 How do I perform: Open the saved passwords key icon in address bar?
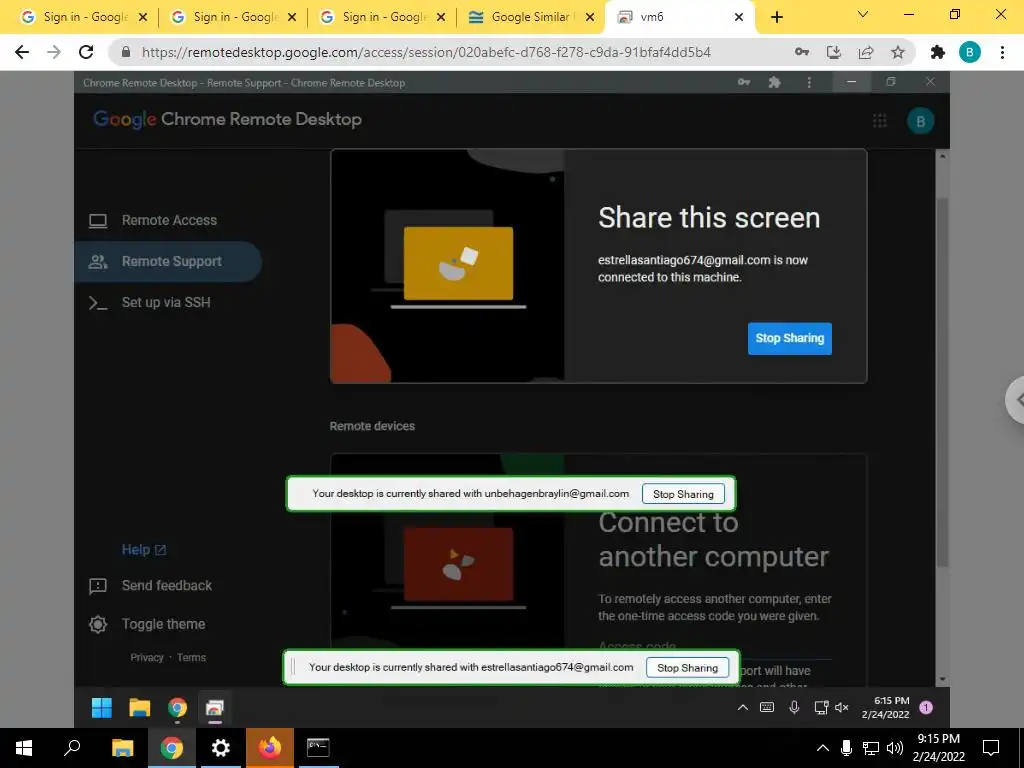802,52
